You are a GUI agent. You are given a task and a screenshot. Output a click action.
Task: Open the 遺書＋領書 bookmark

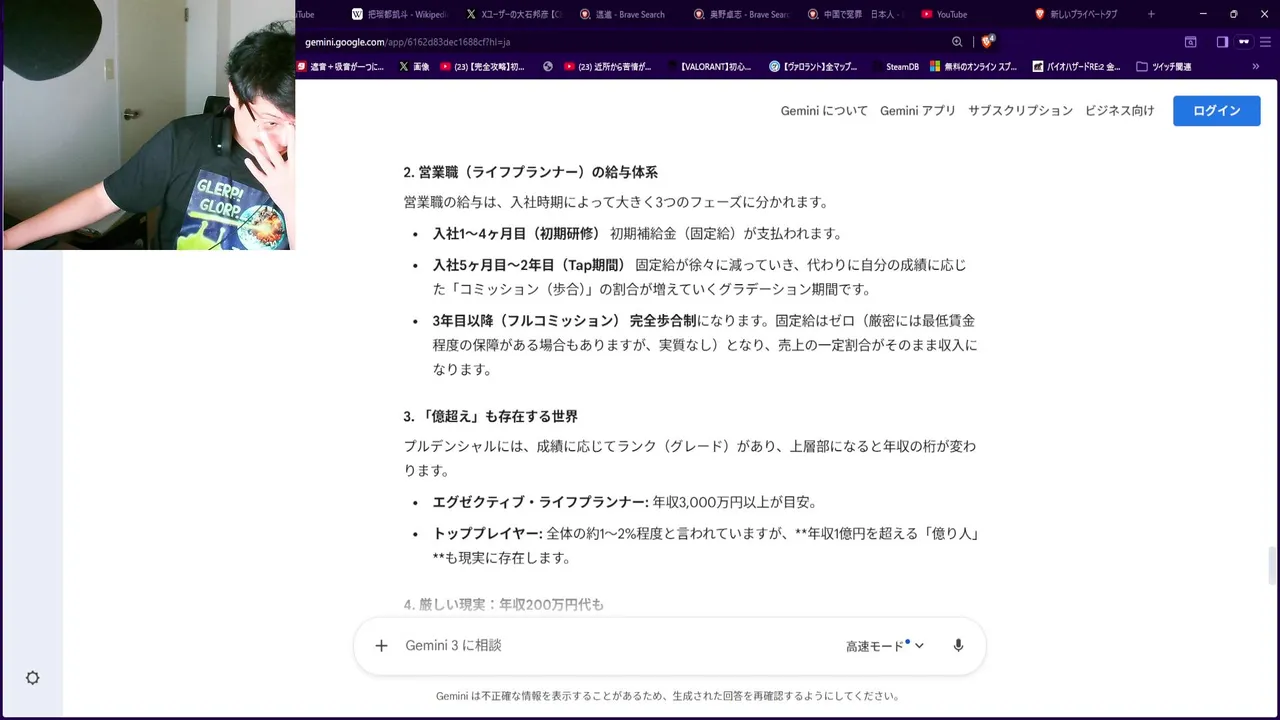pyautogui.click(x=340, y=67)
